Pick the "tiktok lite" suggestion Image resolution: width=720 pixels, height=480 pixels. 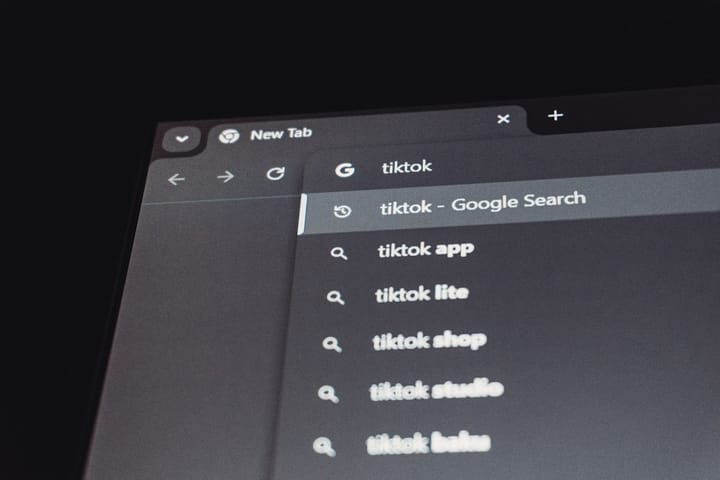pos(422,294)
